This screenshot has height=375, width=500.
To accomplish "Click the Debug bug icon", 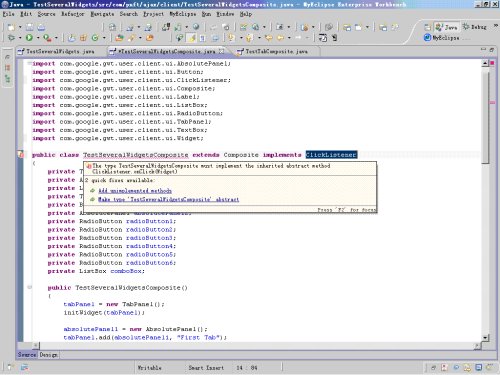I will click(11, 38).
